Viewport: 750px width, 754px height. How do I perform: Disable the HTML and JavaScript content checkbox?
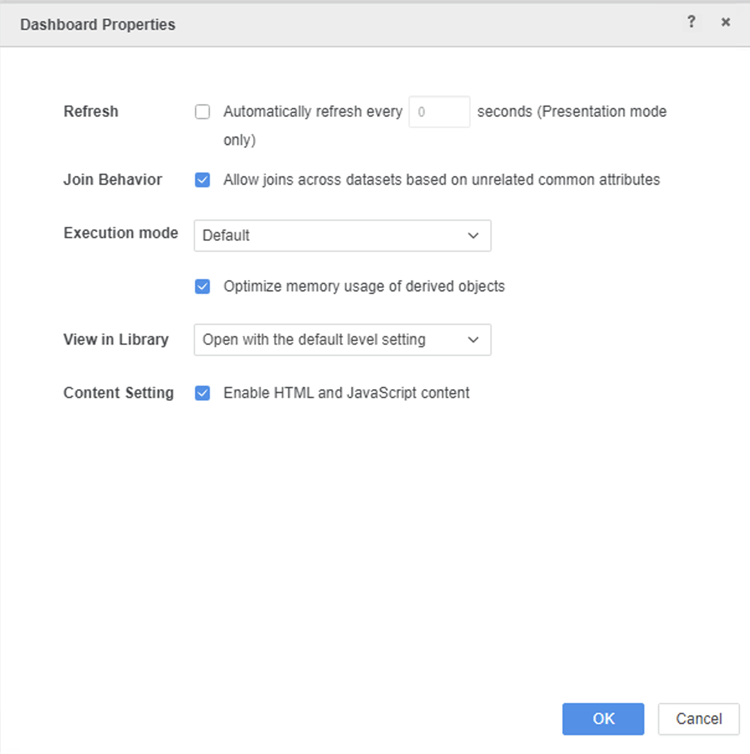click(x=203, y=393)
